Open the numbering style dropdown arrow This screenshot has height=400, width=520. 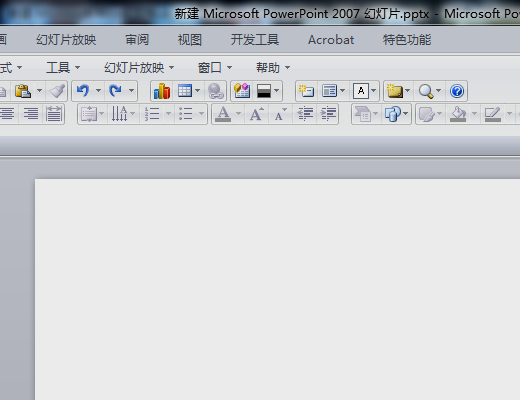168,114
